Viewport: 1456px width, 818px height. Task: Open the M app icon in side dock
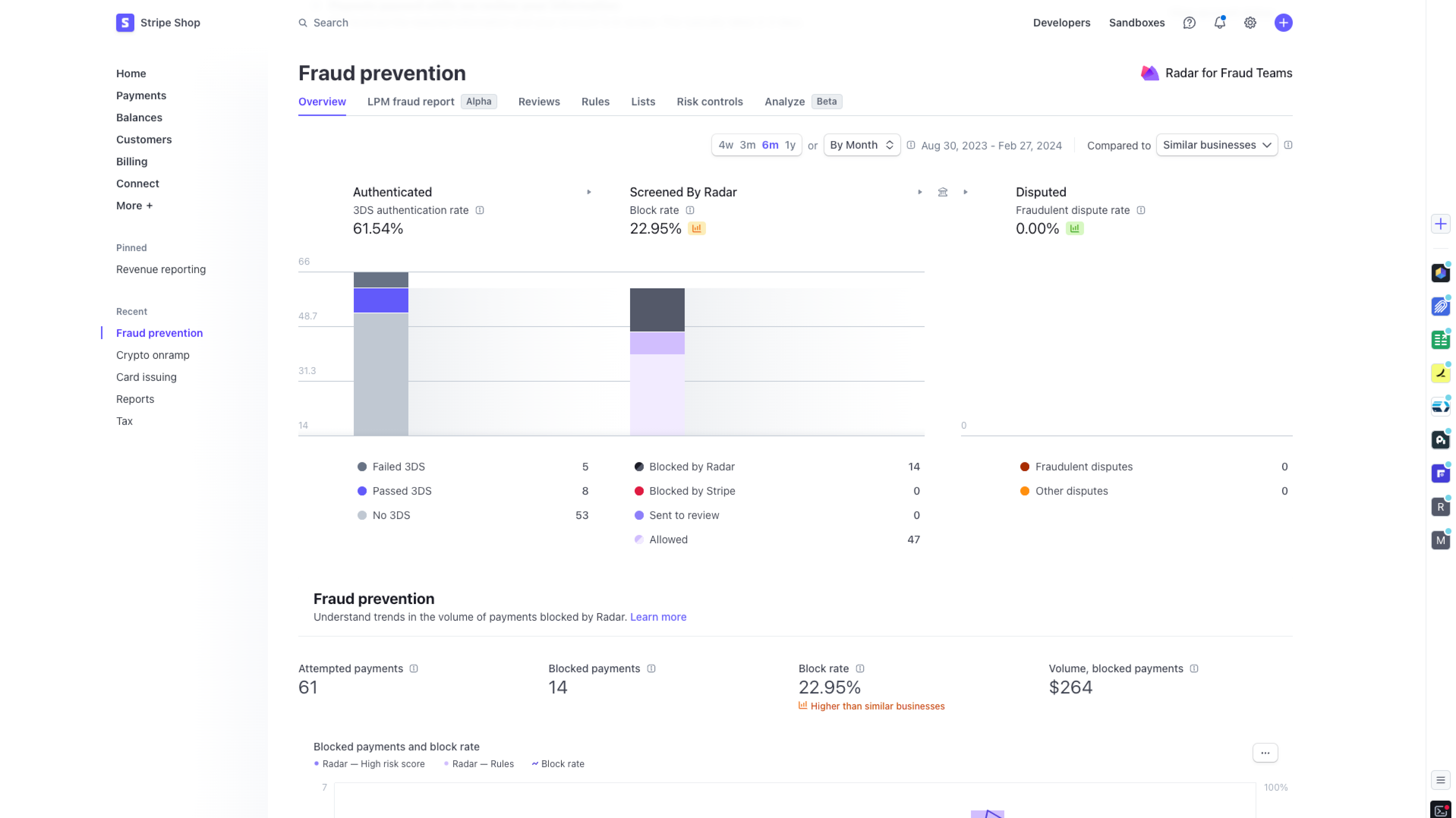[1441, 540]
